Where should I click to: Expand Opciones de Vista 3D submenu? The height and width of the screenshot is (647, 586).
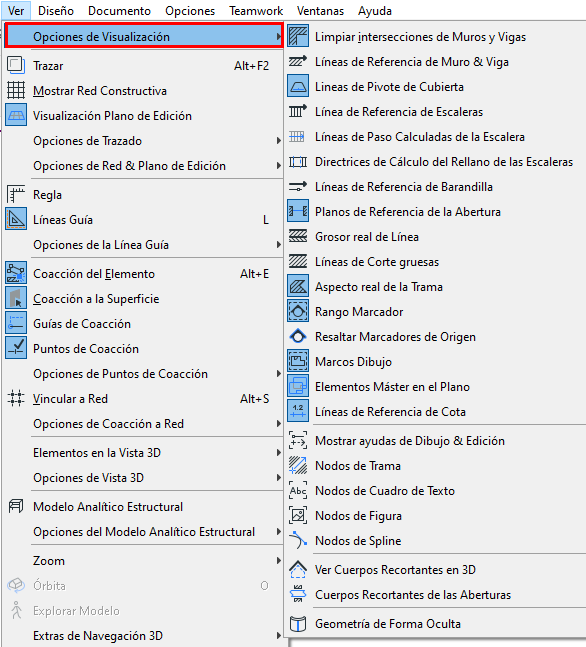[x=143, y=477]
